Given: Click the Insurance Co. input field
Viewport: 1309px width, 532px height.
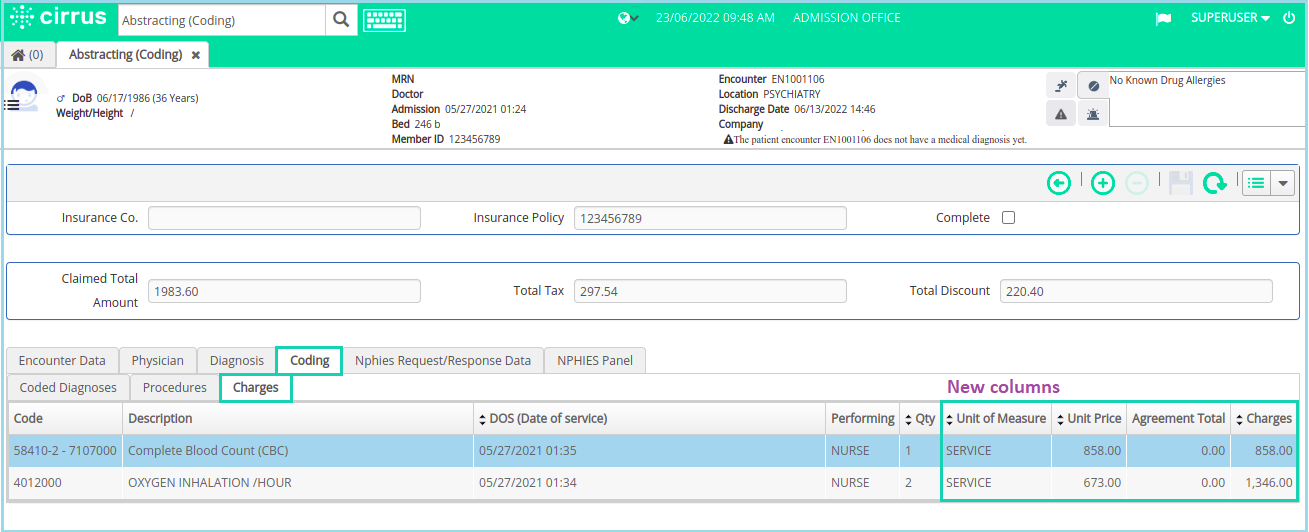Looking at the screenshot, I should click(x=284, y=218).
